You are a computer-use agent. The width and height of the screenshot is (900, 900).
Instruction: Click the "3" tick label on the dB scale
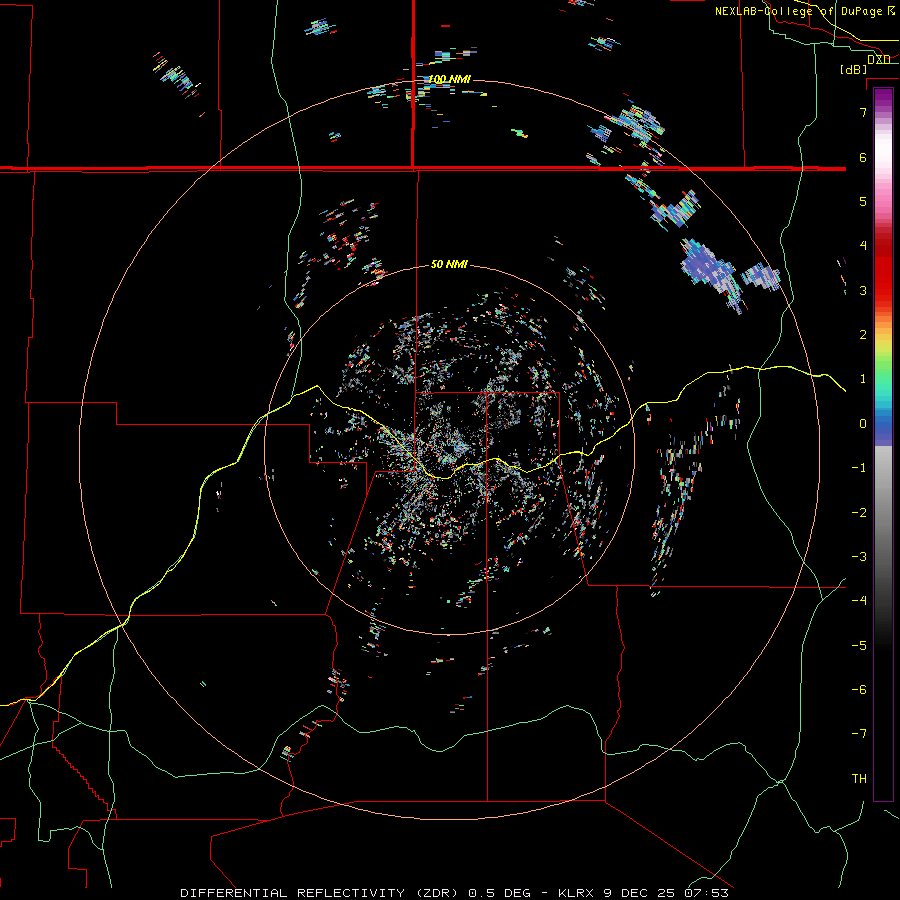coord(863,290)
